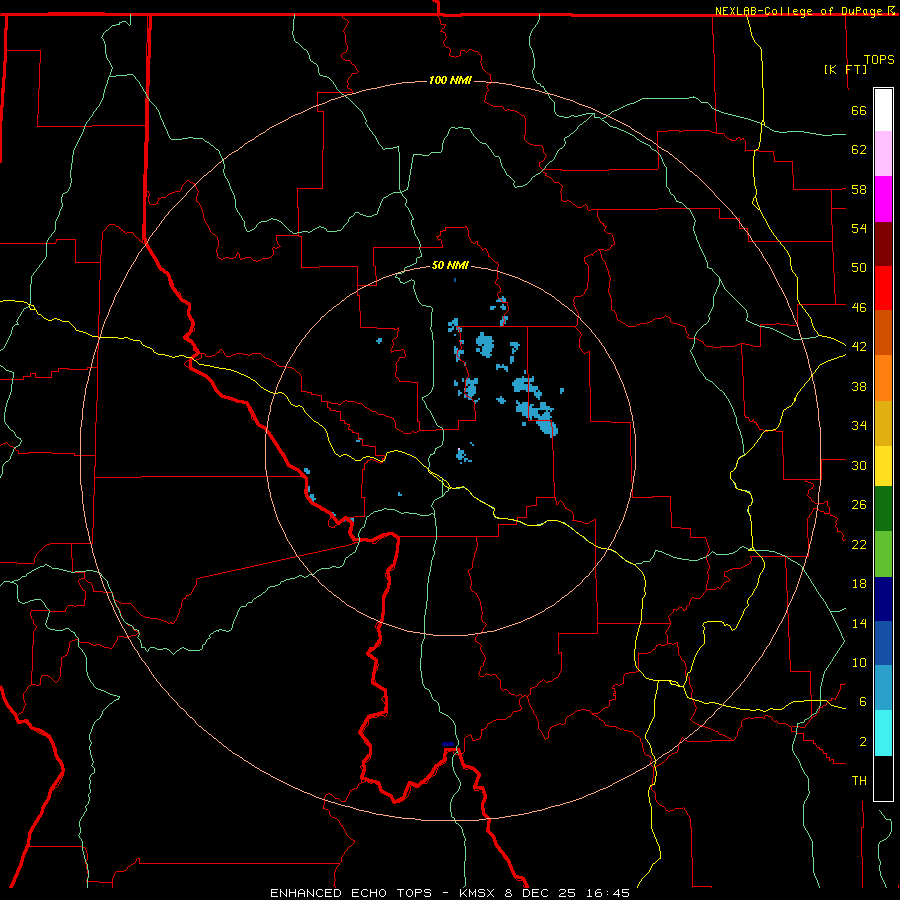
Task: Click the light green 22 kft swatch
Action: [x=883, y=554]
